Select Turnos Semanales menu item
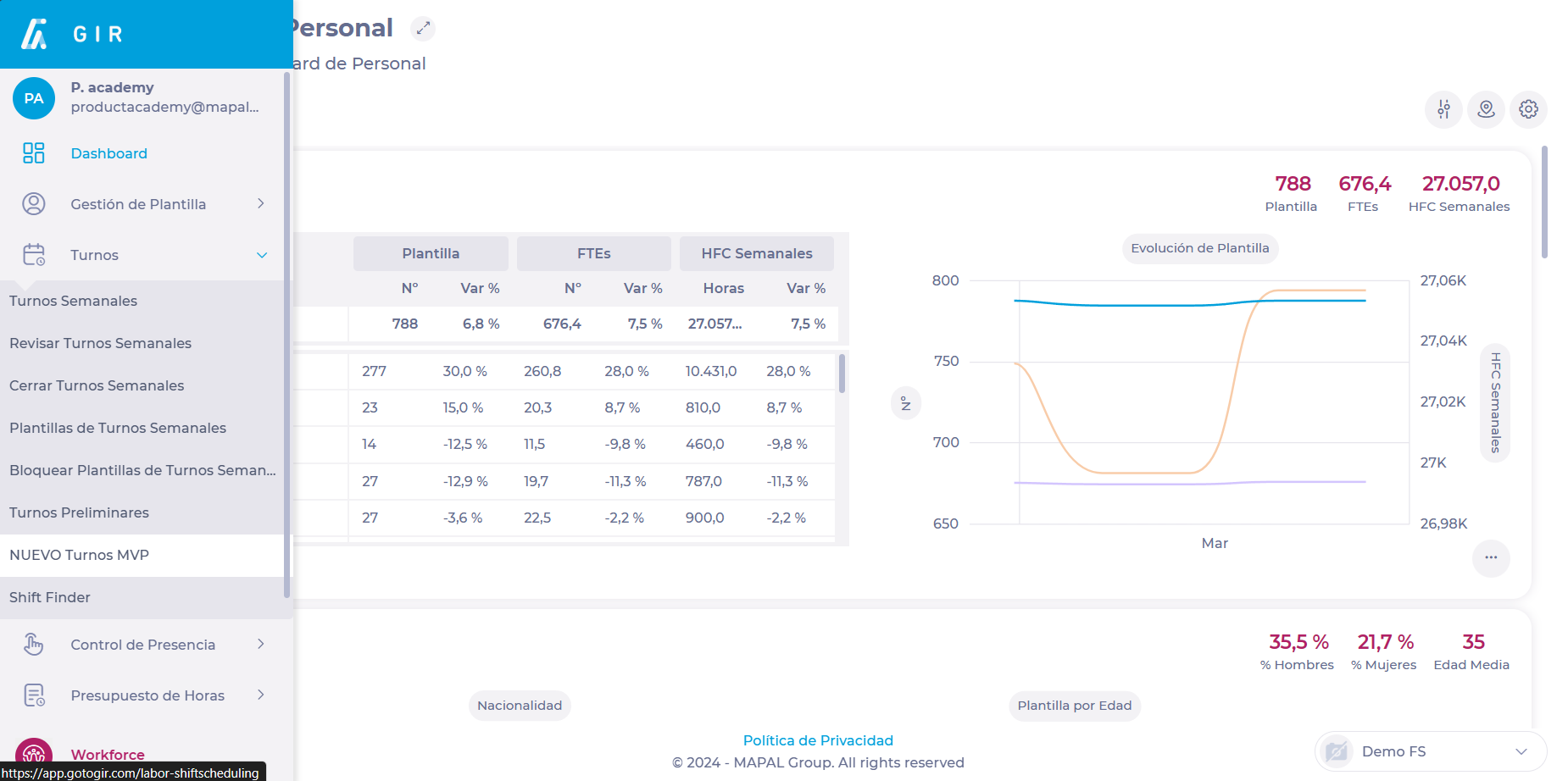1568x781 pixels. tap(73, 301)
